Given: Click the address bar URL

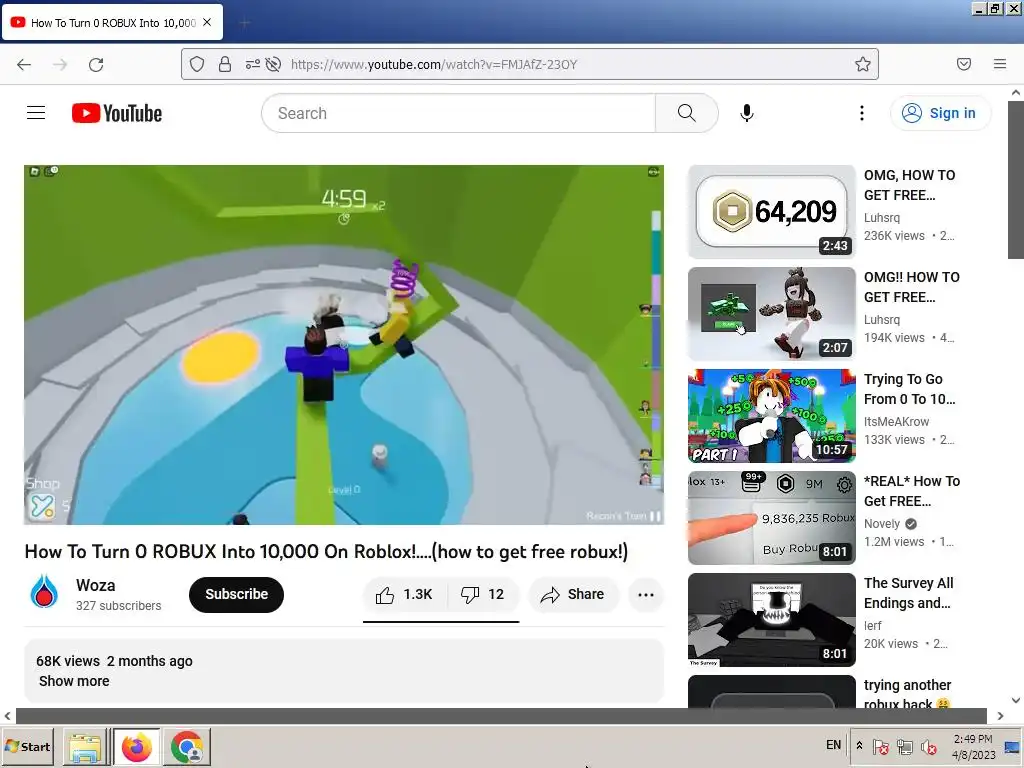Looking at the screenshot, I should (x=434, y=64).
